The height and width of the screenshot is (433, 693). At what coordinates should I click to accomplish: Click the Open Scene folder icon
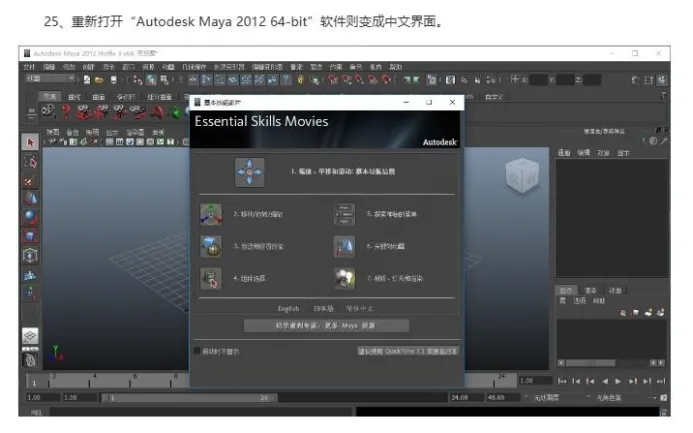(99, 80)
